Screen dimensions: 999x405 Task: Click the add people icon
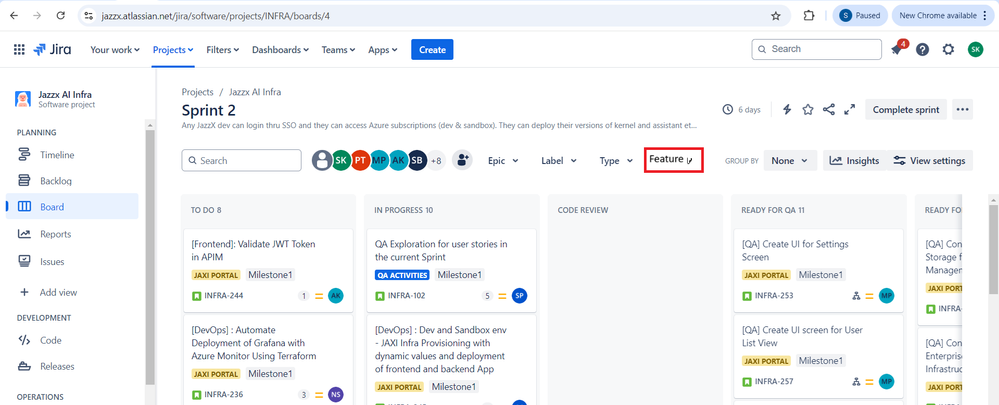pos(462,160)
